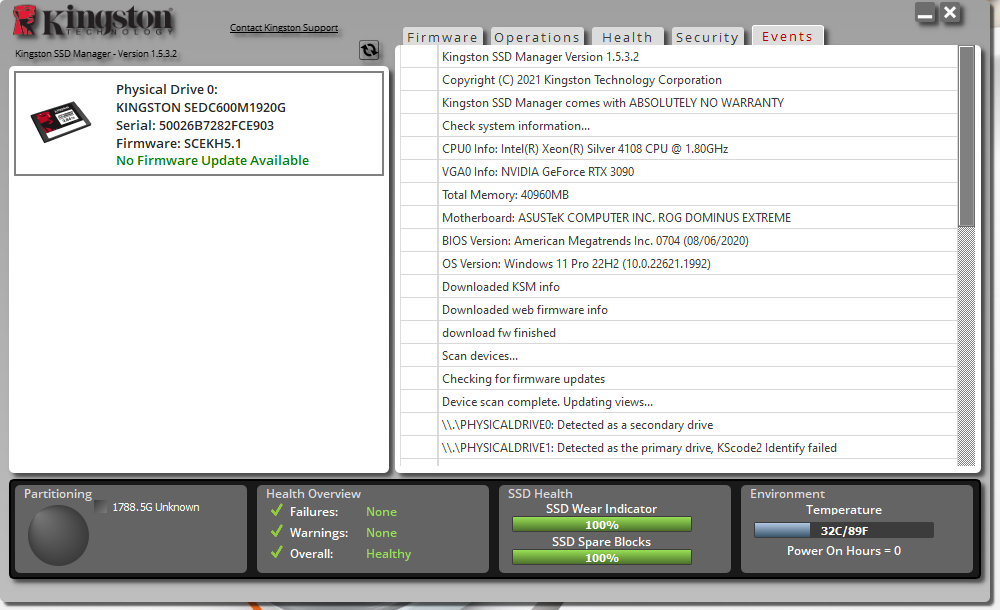Click "1788.5G Unknown" partition label

pyautogui.click(x=156, y=507)
